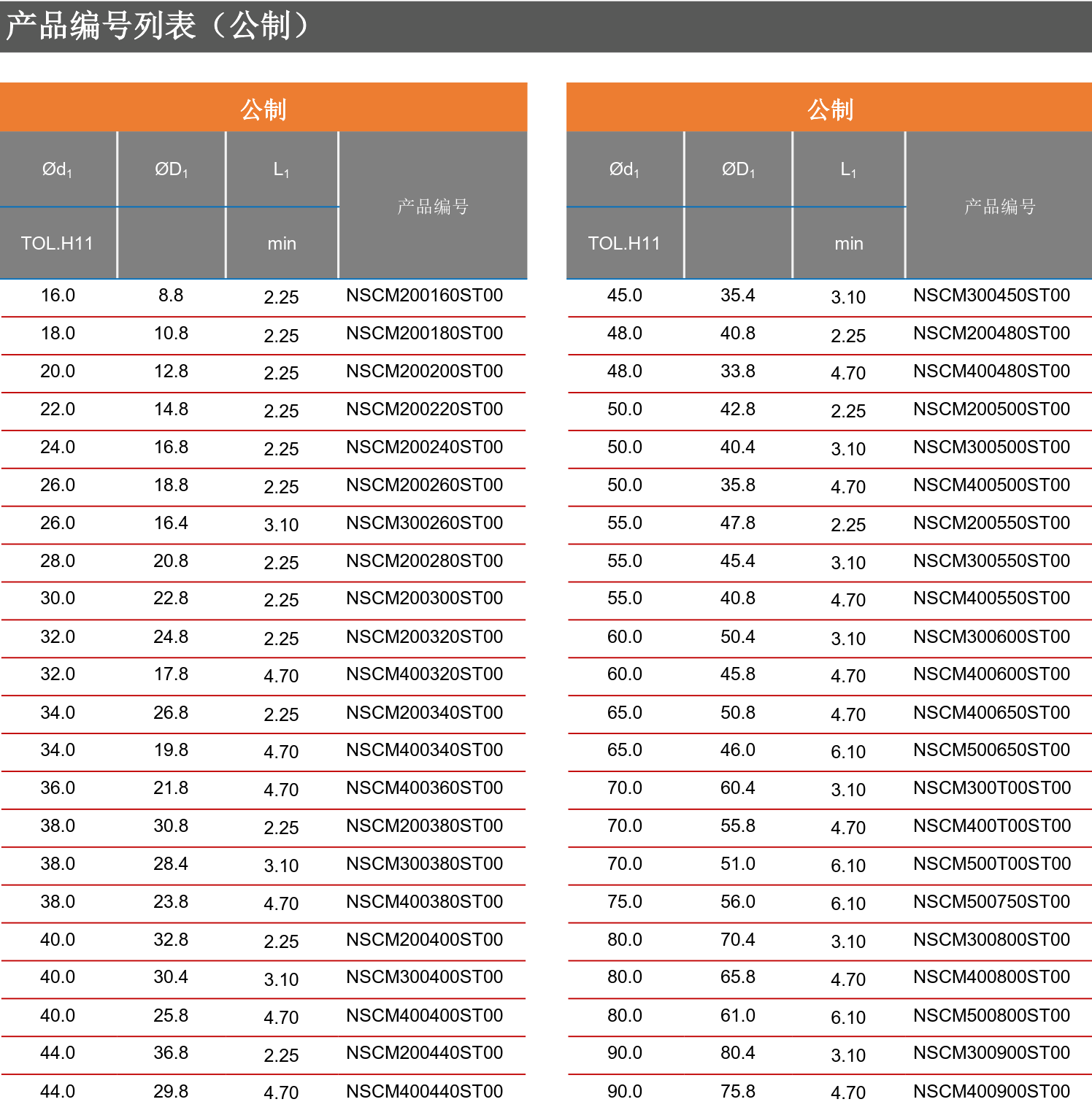This screenshot has width=1092, height=1110.
Task: Click product code NSCM500650ST00
Action: [x=991, y=750]
